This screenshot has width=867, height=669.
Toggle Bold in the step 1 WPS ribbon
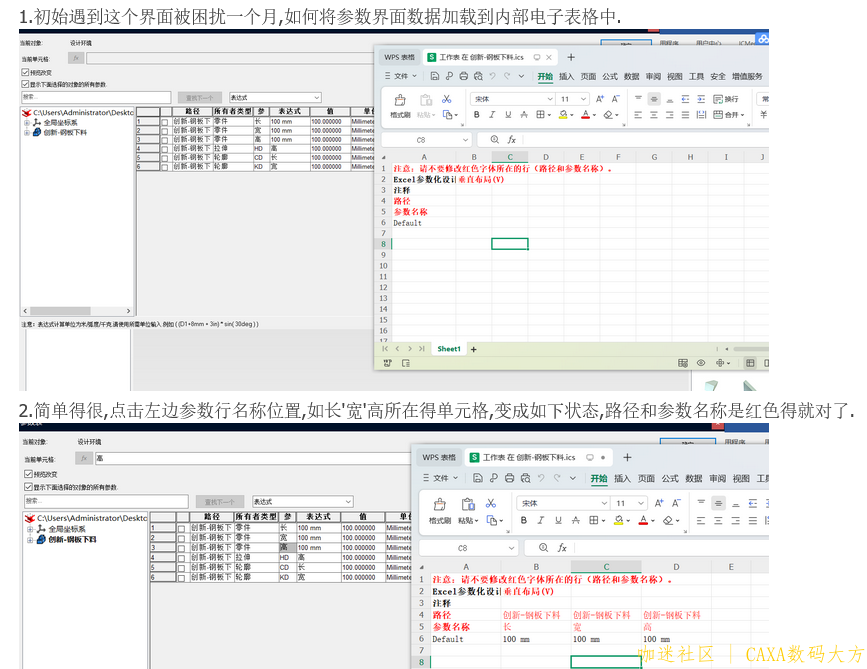(477, 115)
